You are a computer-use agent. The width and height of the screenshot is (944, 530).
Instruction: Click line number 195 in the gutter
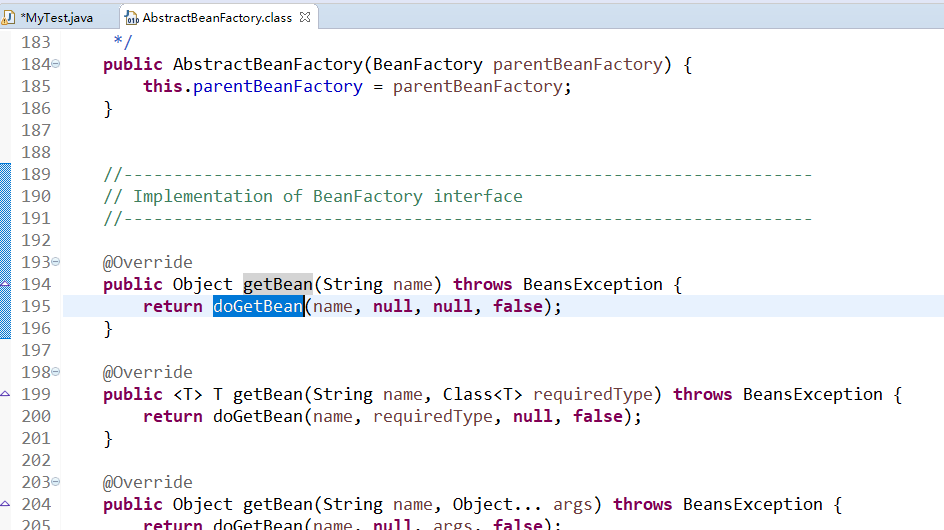(x=36, y=306)
